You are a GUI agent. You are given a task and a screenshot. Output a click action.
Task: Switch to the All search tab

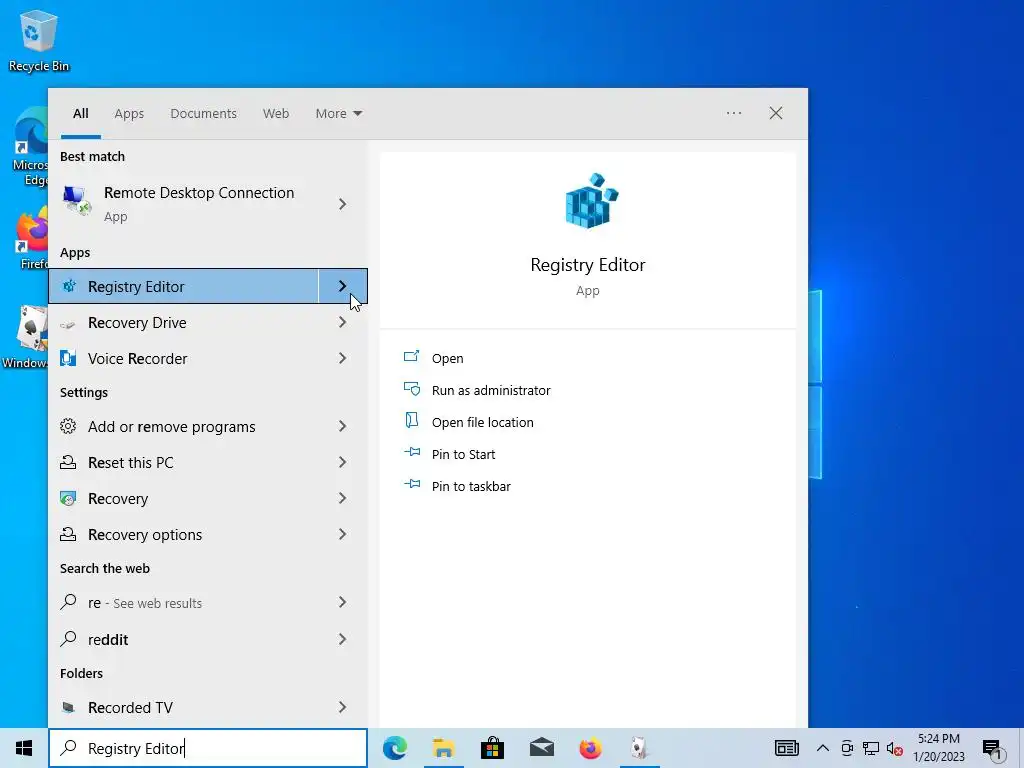tap(81, 114)
